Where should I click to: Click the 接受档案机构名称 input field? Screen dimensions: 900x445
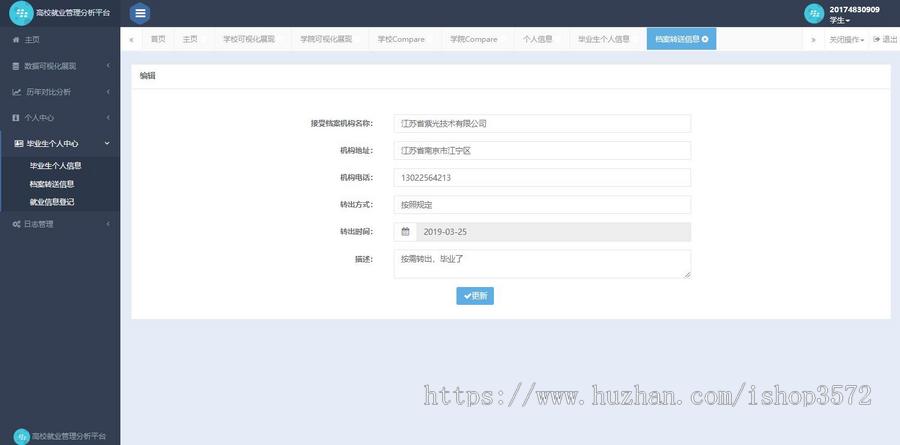pos(542,123)
